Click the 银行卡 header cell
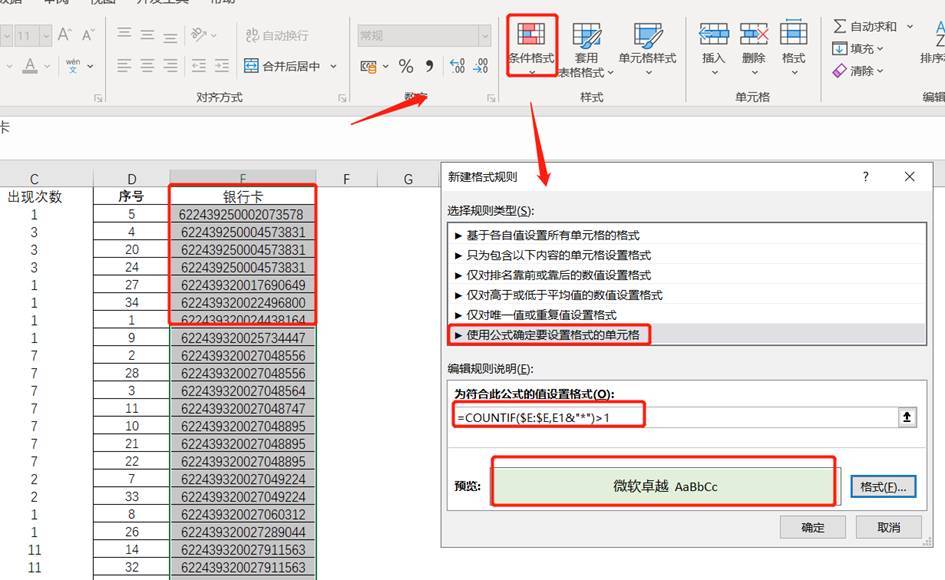945x580 pixels. 243,196
